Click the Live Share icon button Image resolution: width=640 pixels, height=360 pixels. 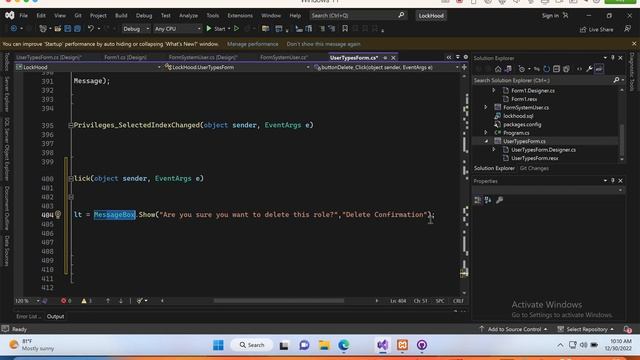pyautogui.click(x=596, y=29)
